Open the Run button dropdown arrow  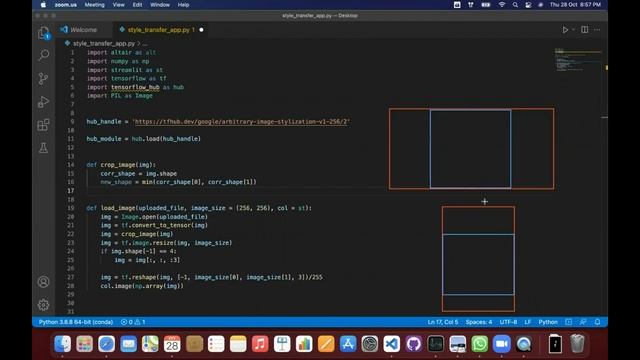[573, 30]
